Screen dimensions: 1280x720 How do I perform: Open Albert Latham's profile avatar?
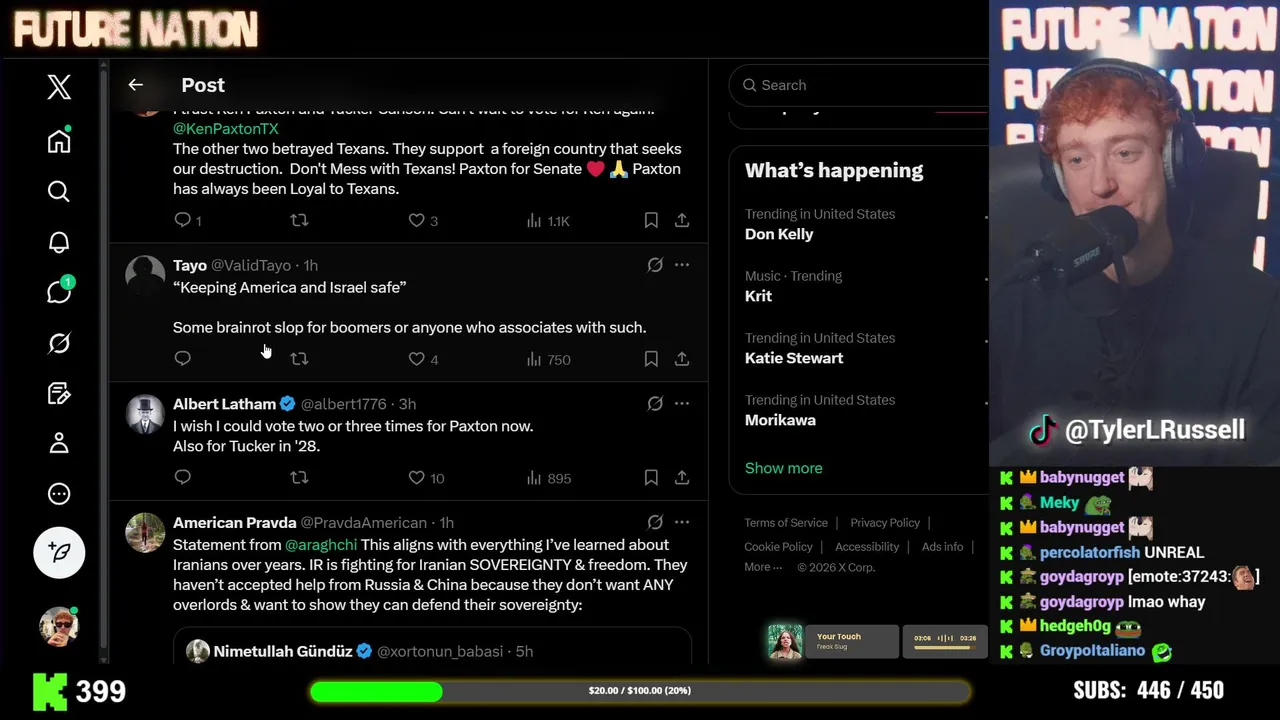point(145,412)
